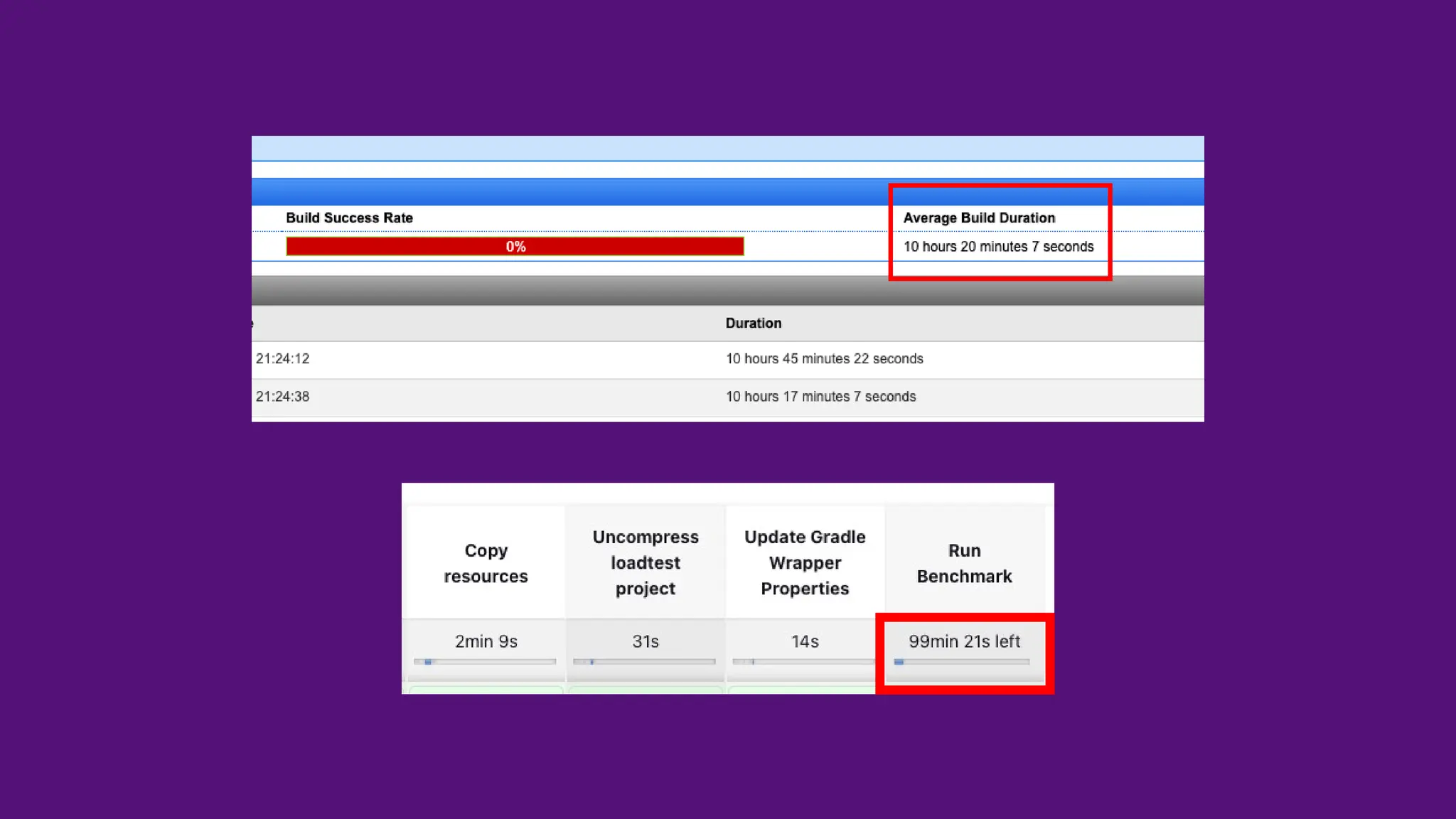Click the Uncompress loadtest project stage header
1456x819 pixels.
click(x=646, y=563)
